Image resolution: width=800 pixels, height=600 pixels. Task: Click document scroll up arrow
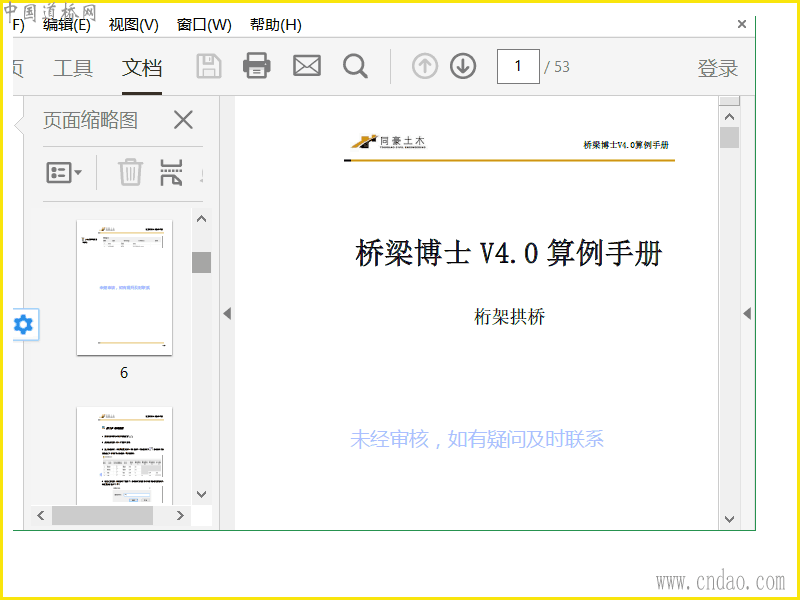point(730,117)
